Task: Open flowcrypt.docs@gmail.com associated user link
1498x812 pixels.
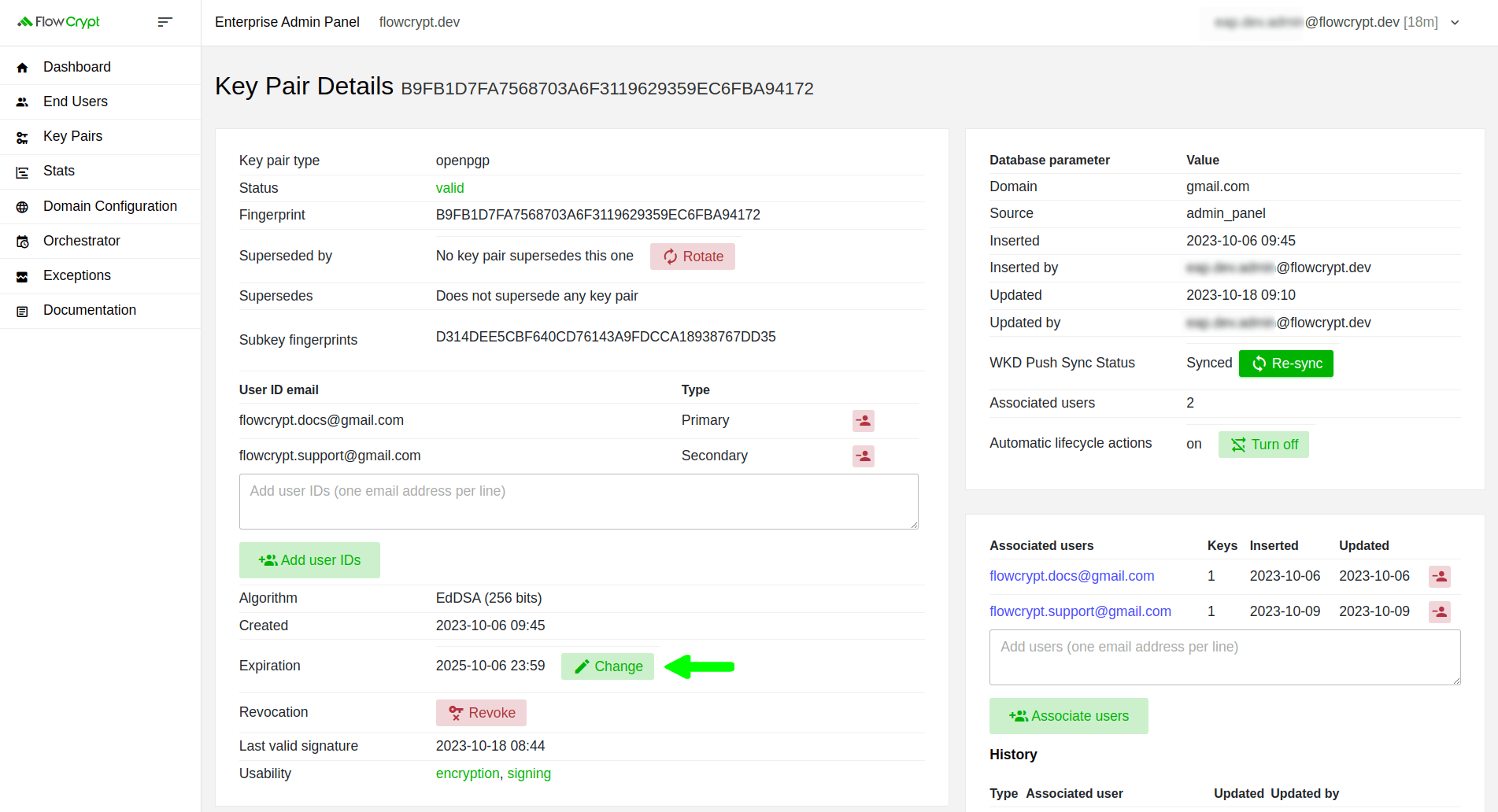Action: (1072, 576)
